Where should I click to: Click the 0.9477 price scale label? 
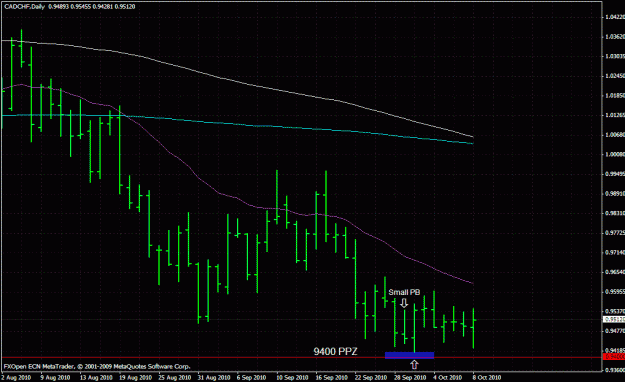pos(614,331)
